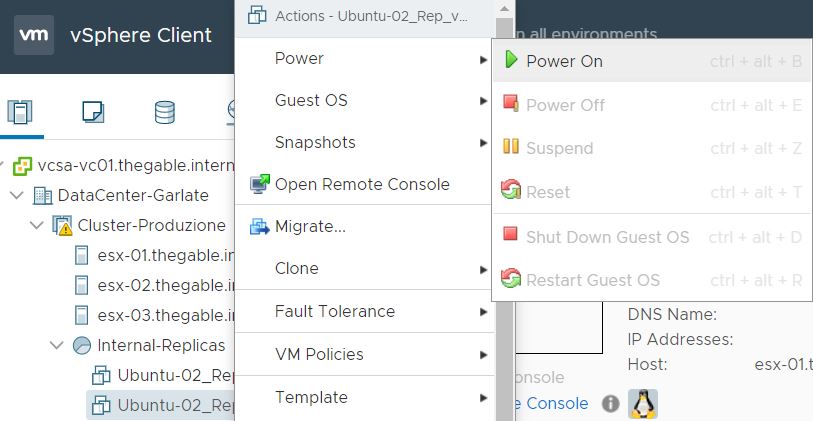Open the Fault Tolerance submenu
813x421 pixels.
pos(483,312)
